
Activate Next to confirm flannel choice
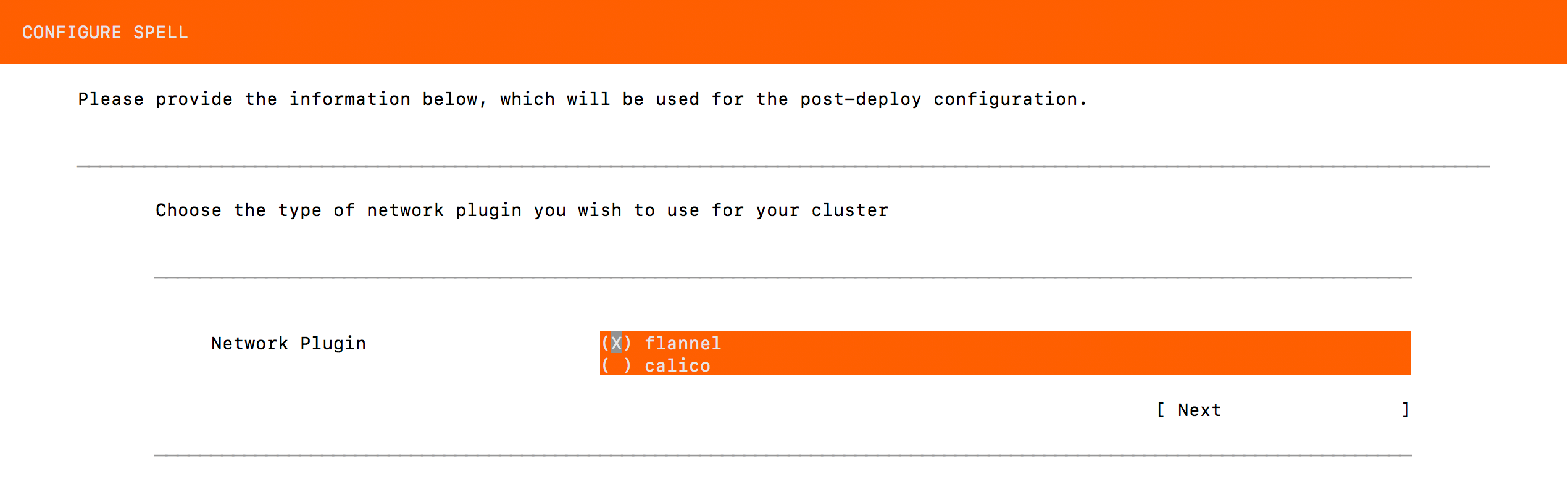1199,409
